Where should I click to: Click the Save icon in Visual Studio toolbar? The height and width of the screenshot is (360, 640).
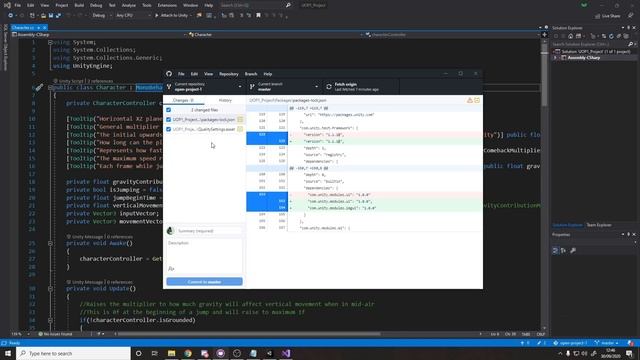pos(51,16)
